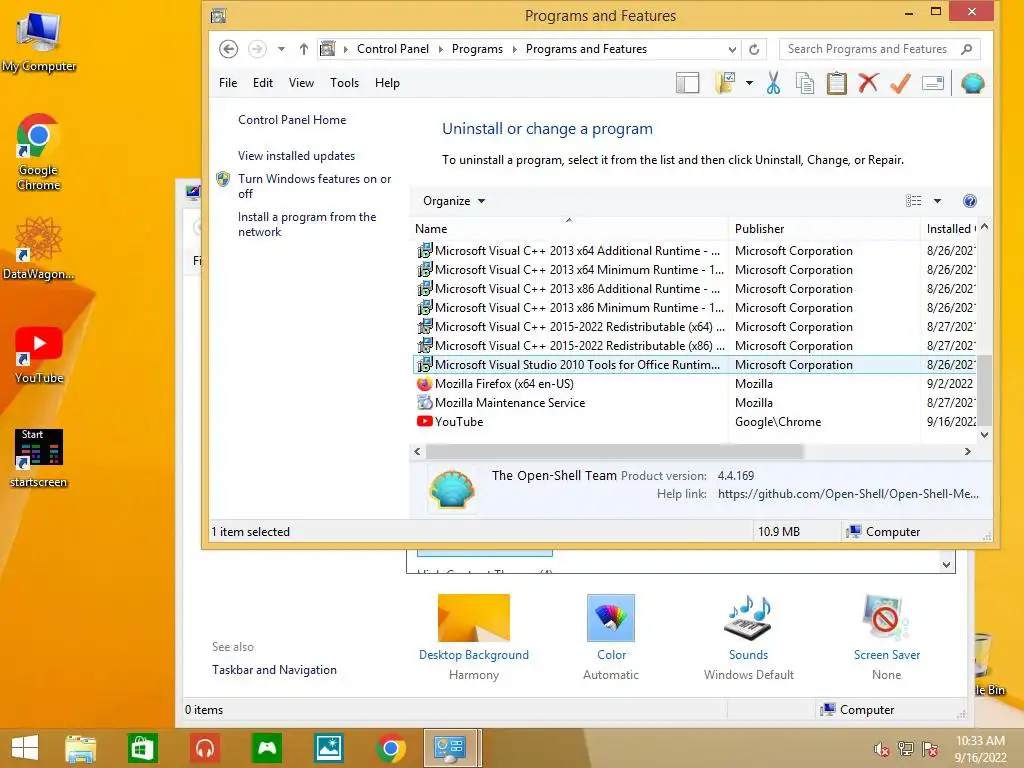Screen dimensions: 1024x768
Task: Click Control Panel Home link
Action: coord(292,120)
